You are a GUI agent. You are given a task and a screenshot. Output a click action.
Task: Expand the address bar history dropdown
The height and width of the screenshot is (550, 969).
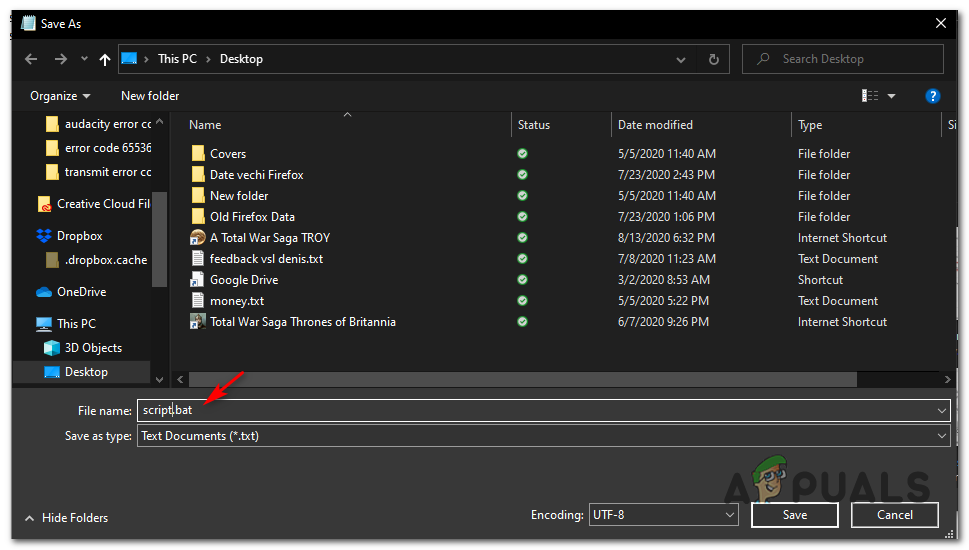(680, 59)
